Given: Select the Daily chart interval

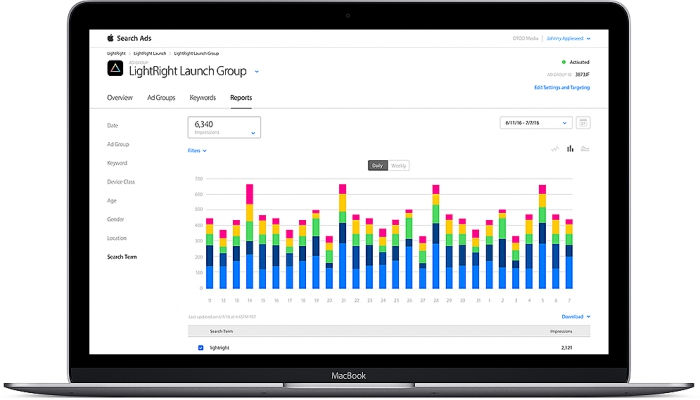Looking at the screenshot, I should point(378,166).
